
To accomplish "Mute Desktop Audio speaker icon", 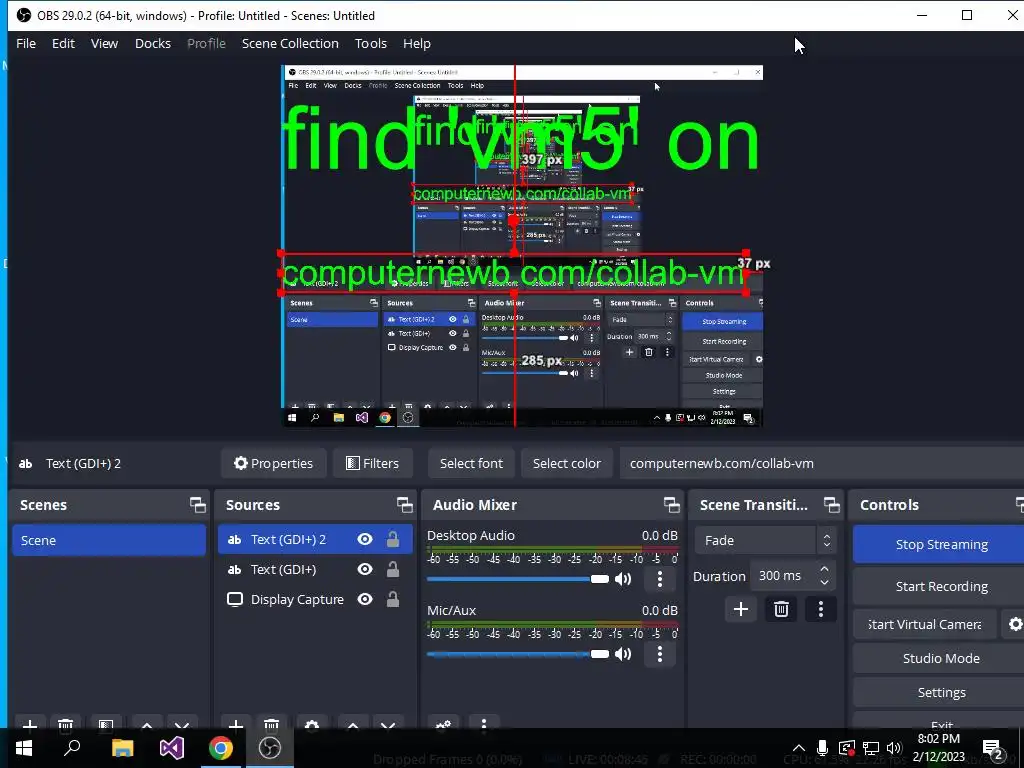I will 623,579.
